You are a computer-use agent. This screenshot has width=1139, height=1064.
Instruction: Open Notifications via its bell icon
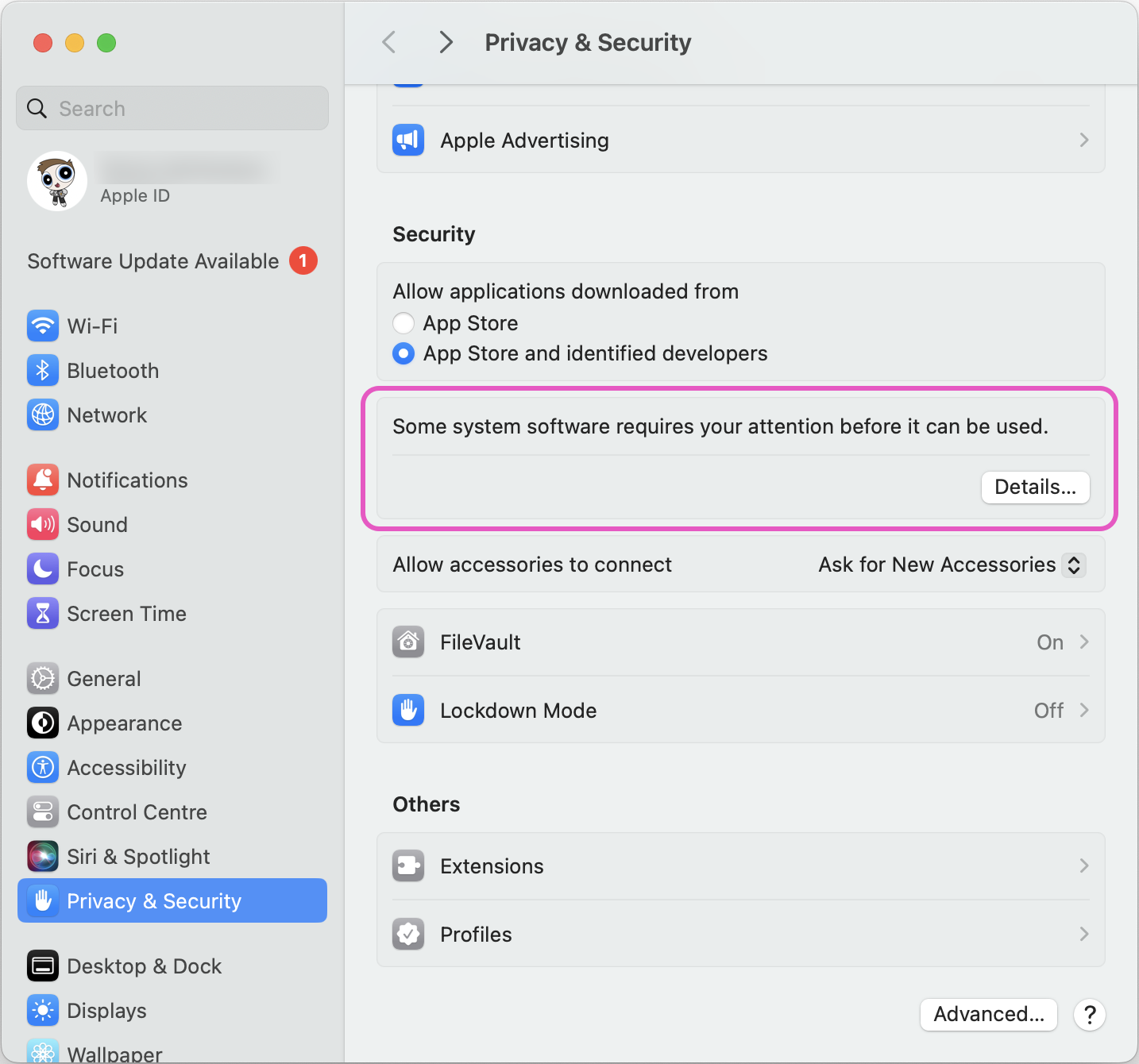[x=43, y=480]
